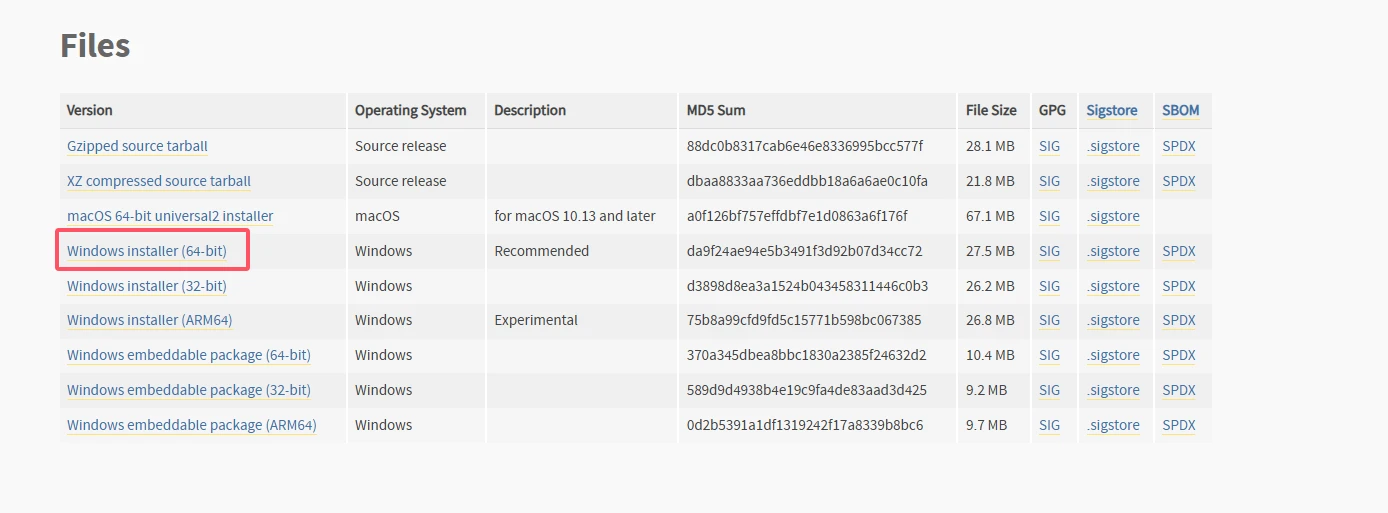This screenshot has width=1388, height=513.
Task: Open .sigstore for macOS installer row
Action: [x=1113, y=216]
